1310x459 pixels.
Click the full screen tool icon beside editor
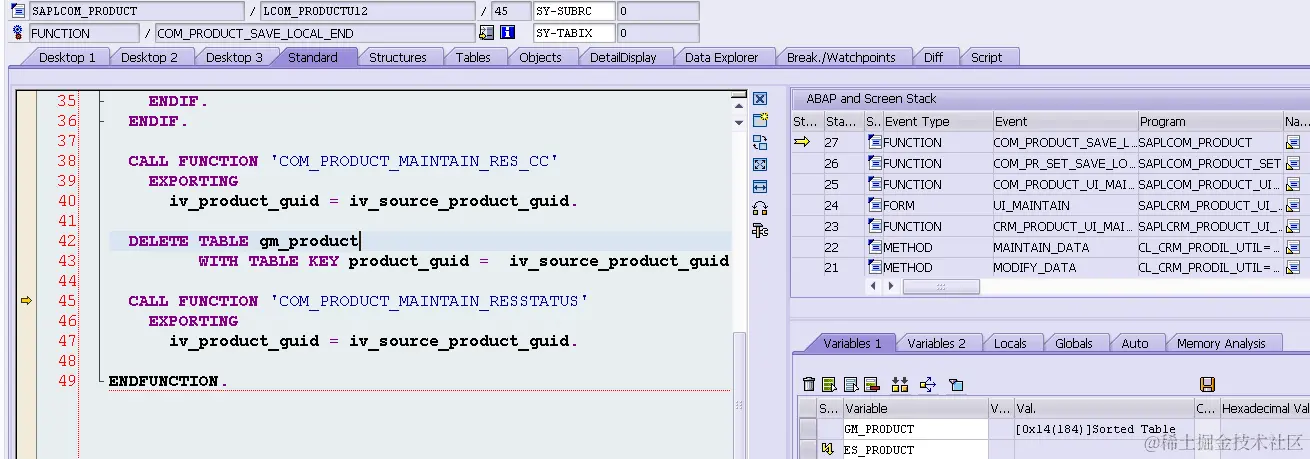click(759, 164)
